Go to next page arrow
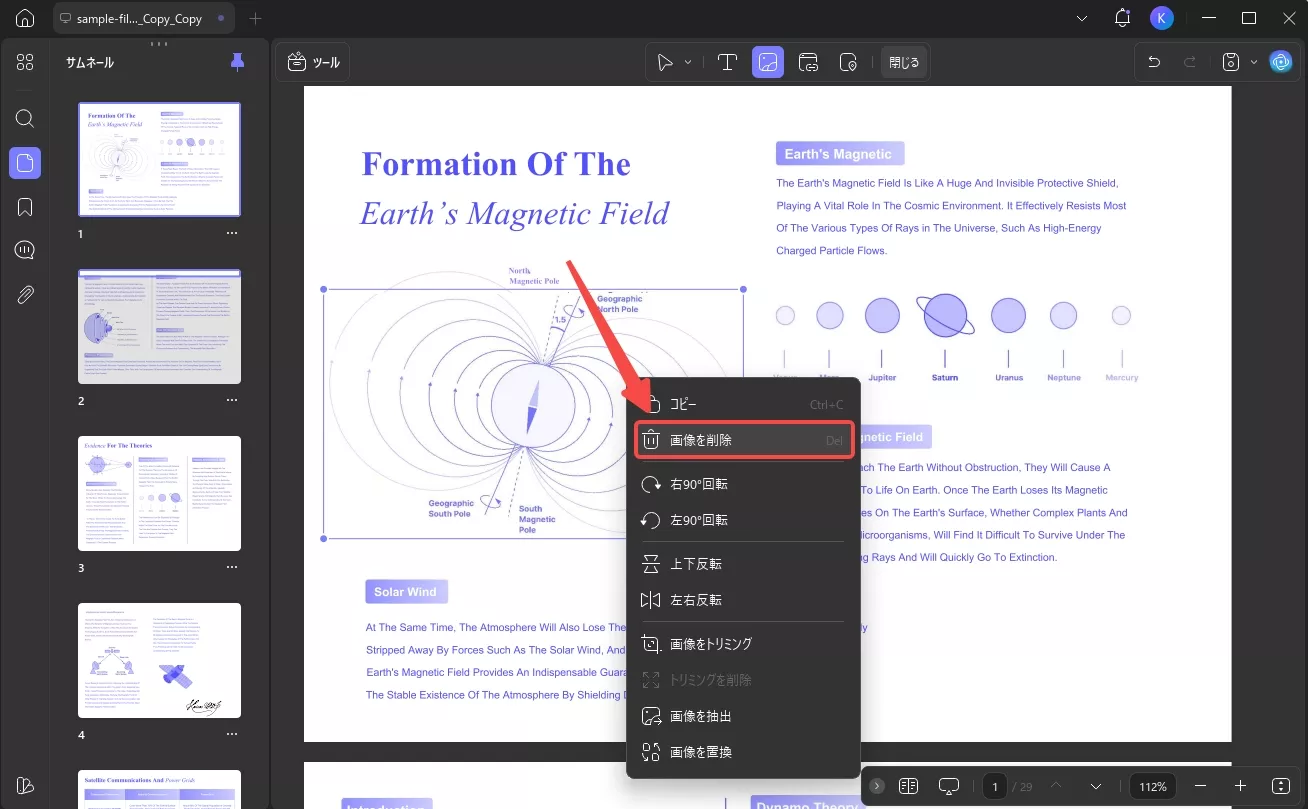 [x=1096, y=786]
